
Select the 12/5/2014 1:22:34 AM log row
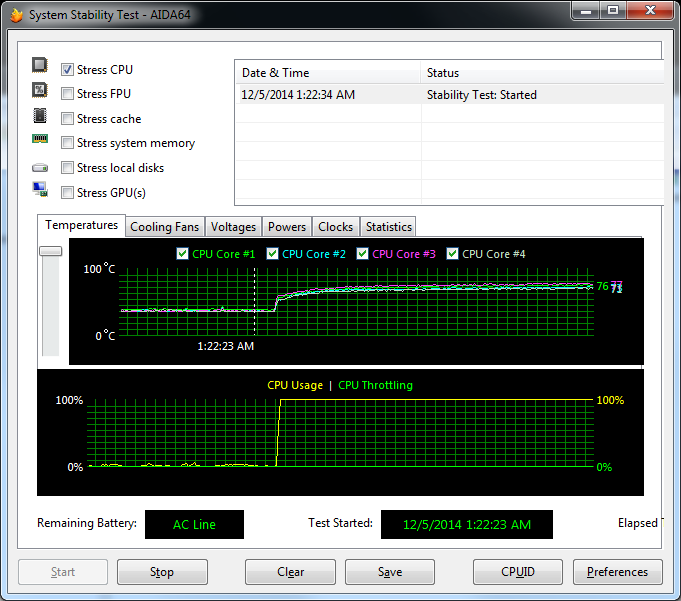[450, 95]
